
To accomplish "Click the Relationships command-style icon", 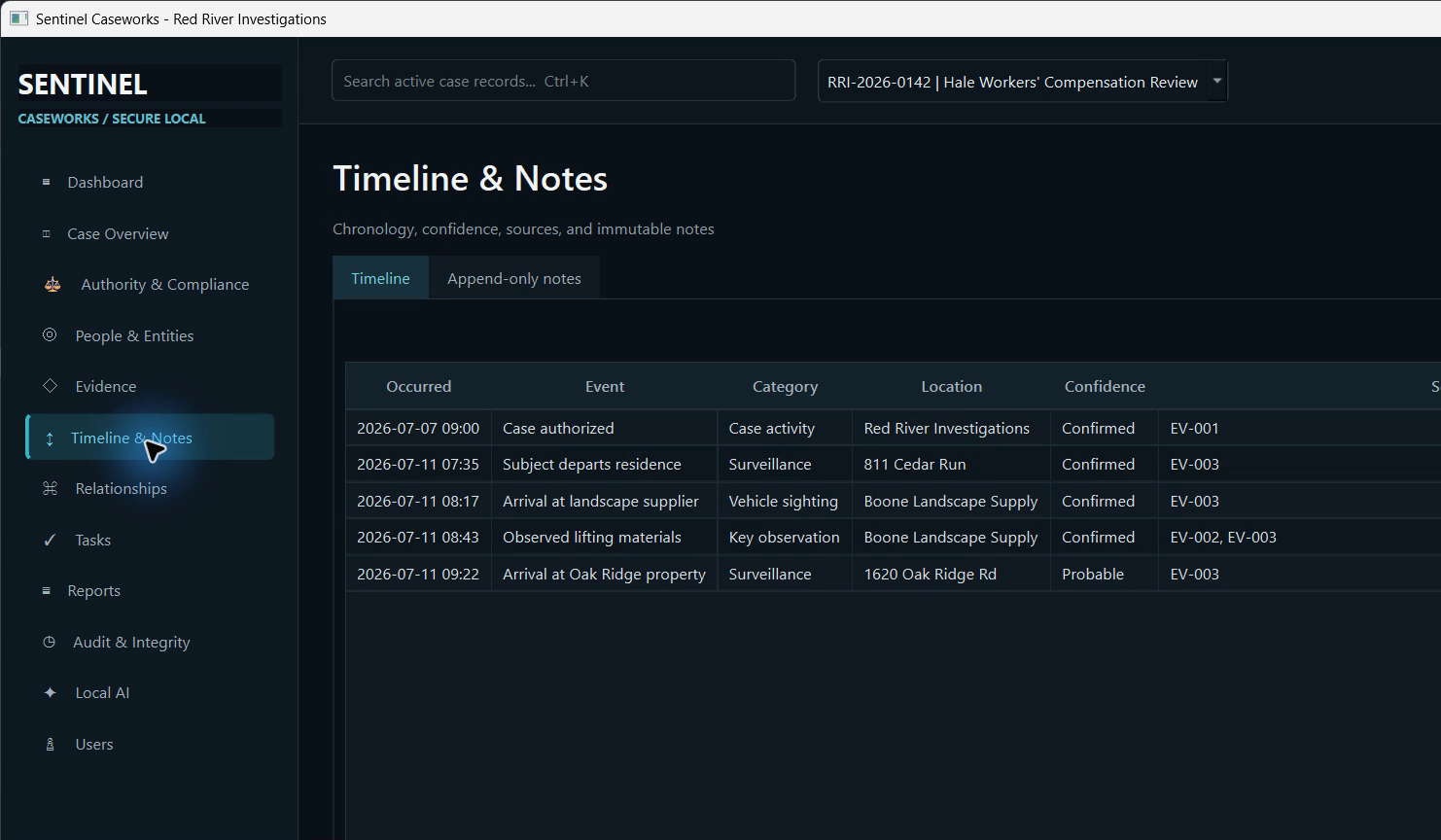I will [50, 488].
